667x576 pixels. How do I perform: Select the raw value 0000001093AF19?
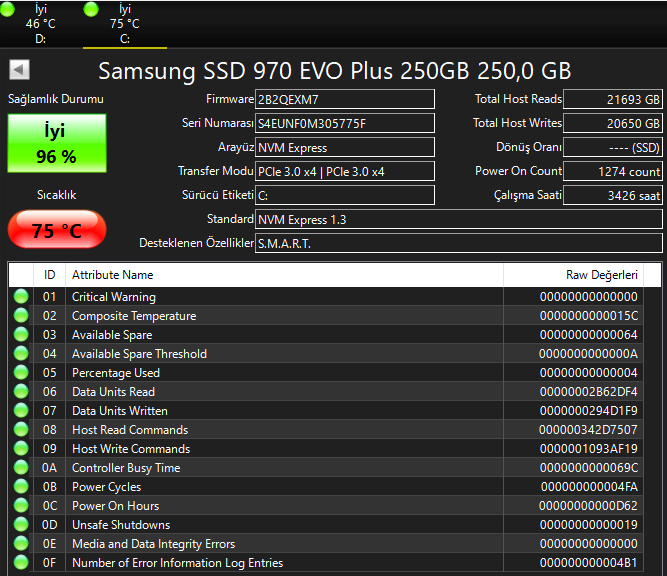589,449
